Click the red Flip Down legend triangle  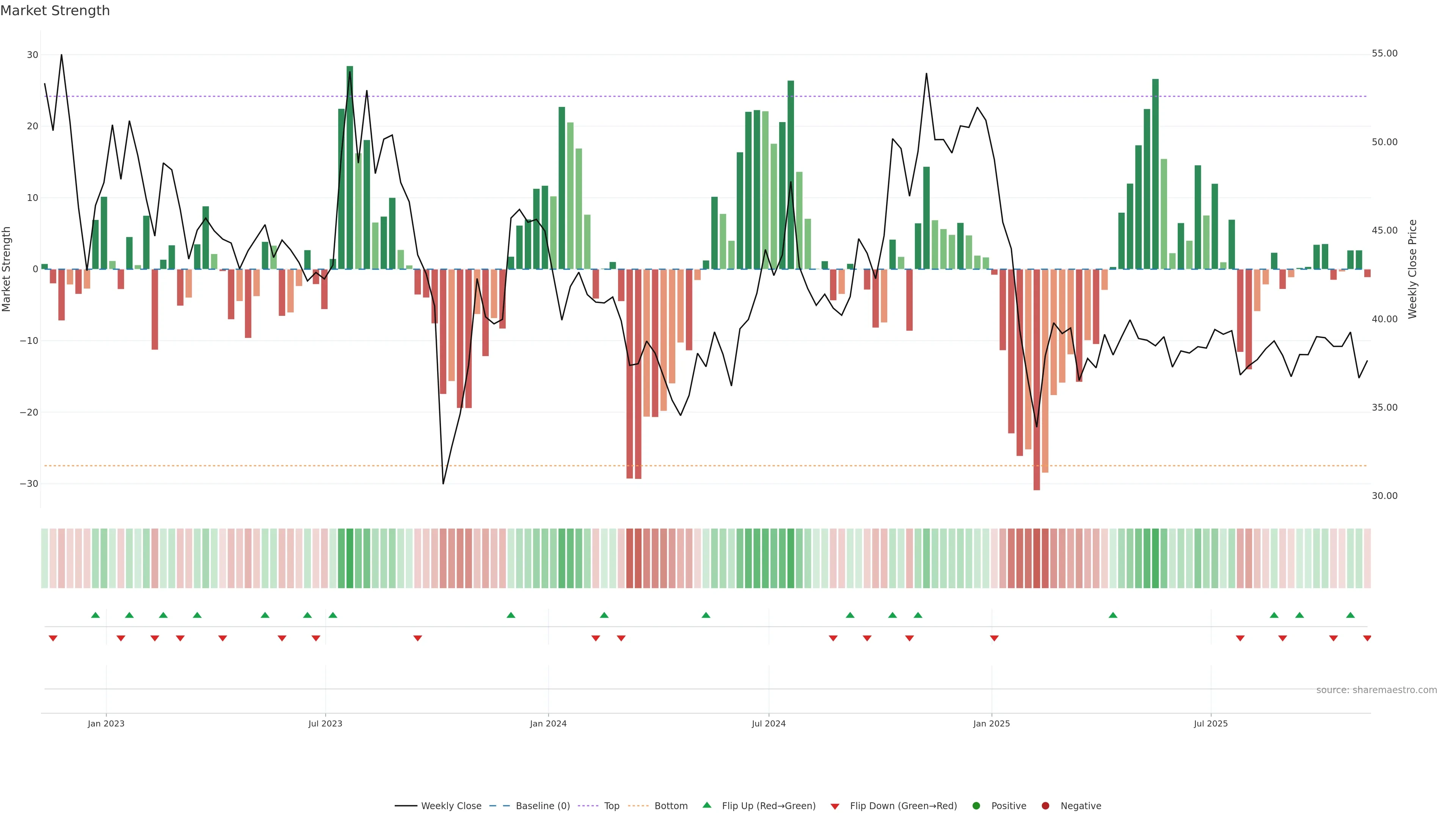[x=835, y=806]
